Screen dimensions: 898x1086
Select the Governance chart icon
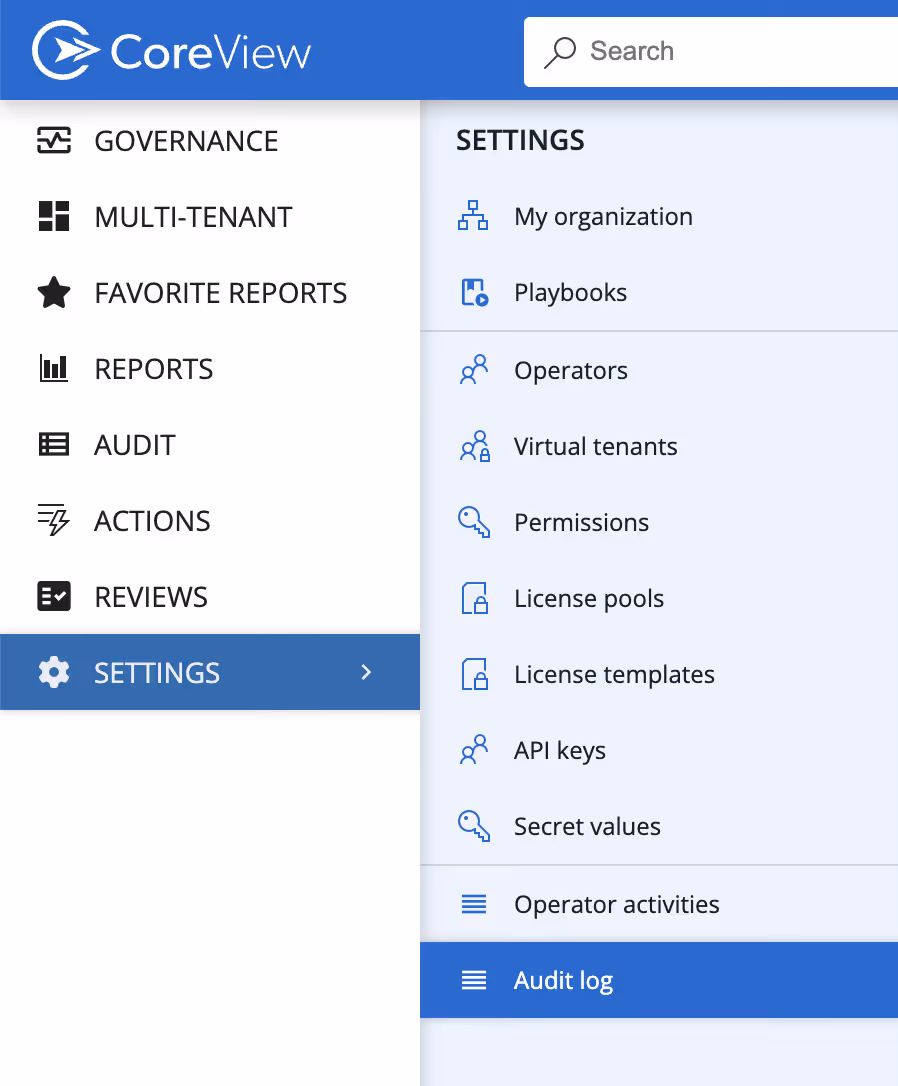[x=54, y=141]
